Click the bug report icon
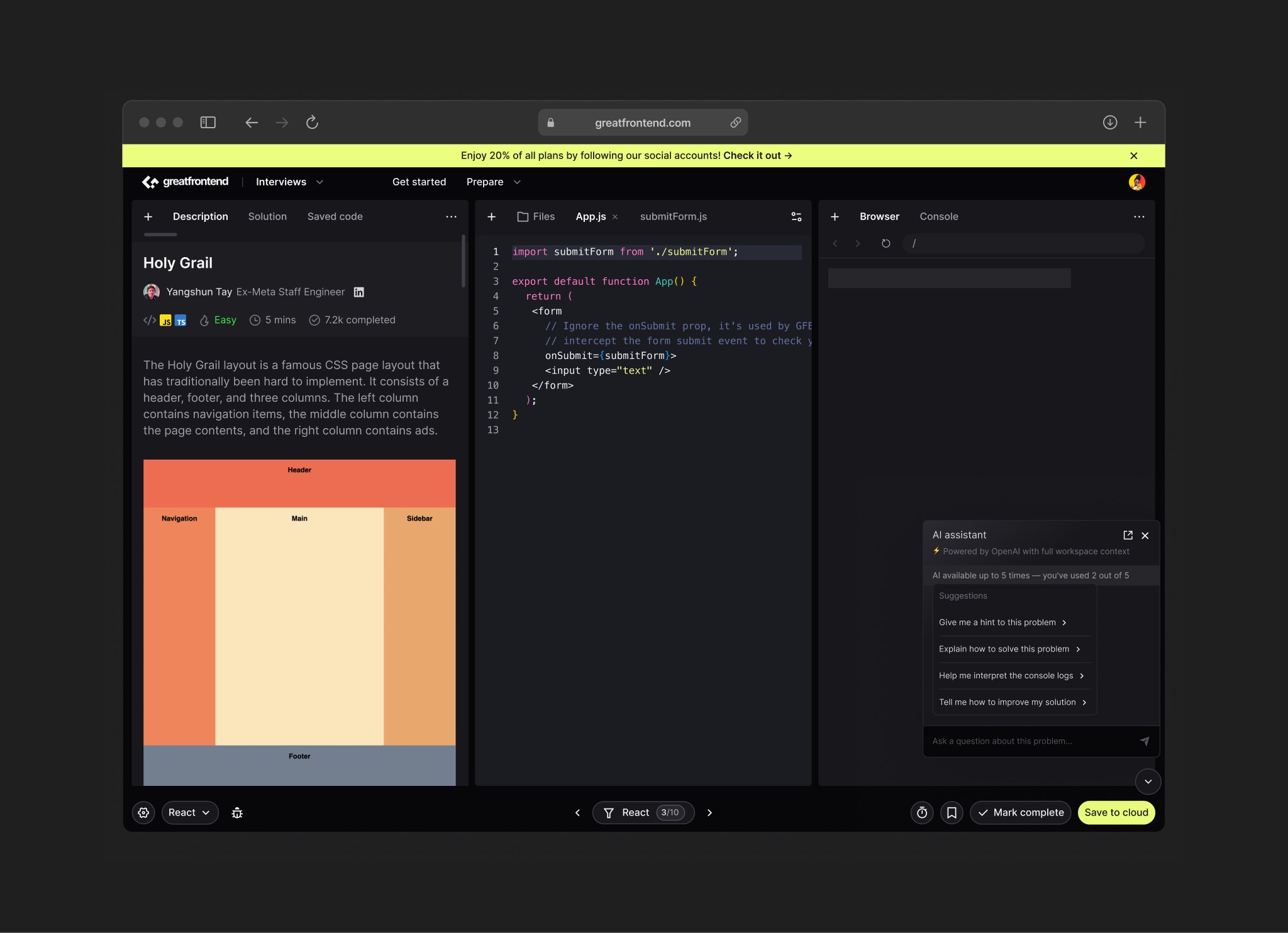This screenshot has width=1288, height=933. click(x=237, y=813)
